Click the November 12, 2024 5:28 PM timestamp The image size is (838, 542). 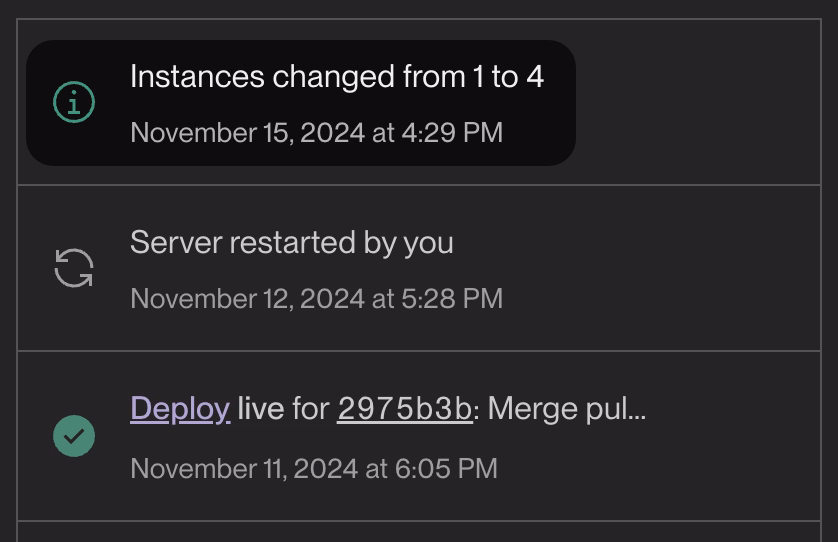(316, 299)
